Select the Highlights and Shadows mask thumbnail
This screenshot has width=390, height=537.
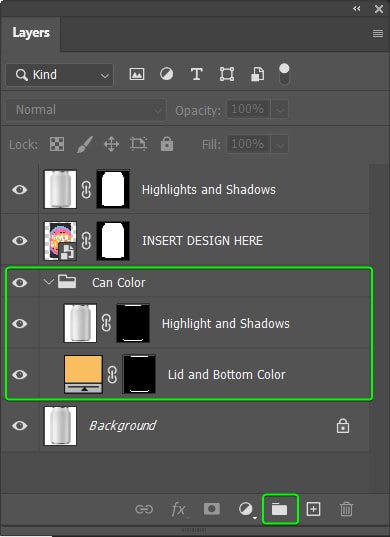pos(113,189)
